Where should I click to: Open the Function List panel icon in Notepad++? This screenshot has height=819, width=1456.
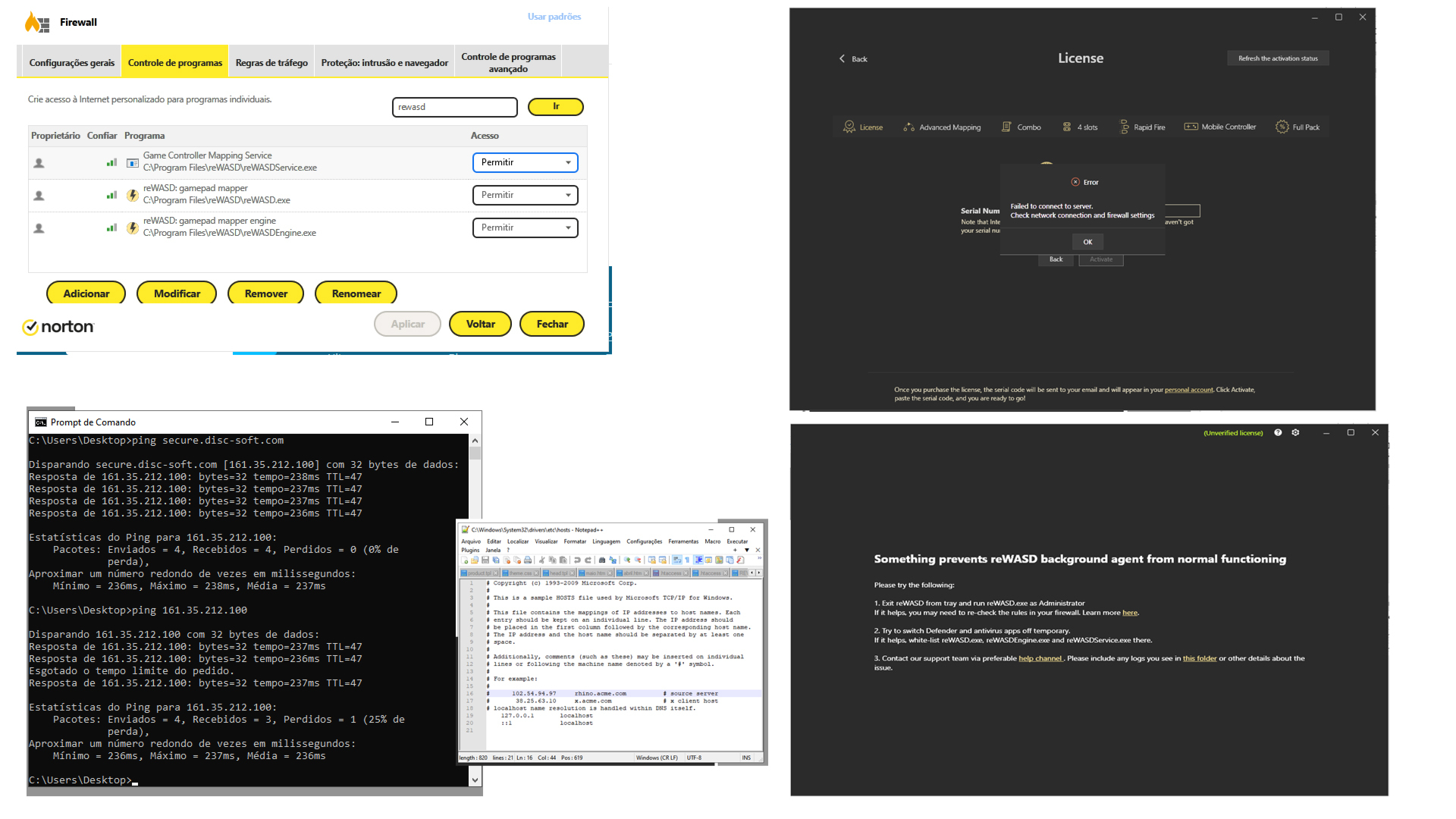(740, 560)
